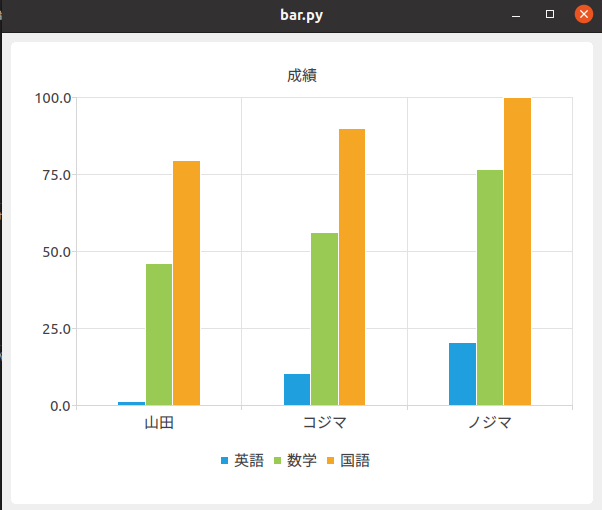Click the ノジマ category axis label

click(x=490, y=423)
